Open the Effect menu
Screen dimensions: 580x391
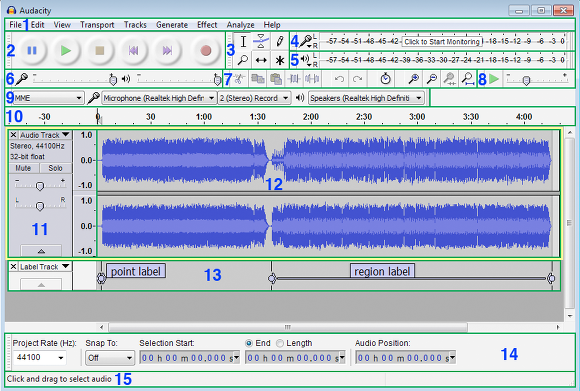(207, 25)
